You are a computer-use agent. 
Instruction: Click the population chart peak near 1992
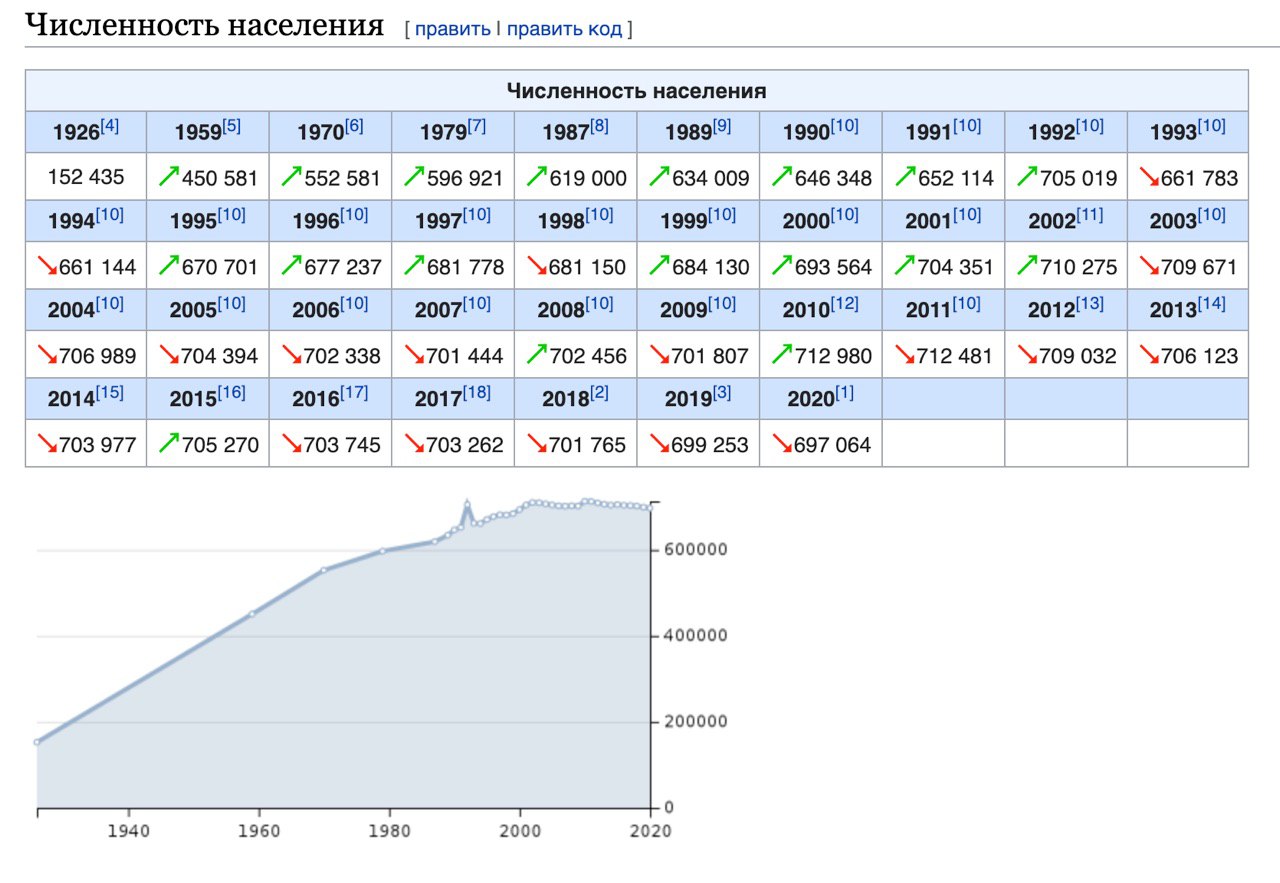tap(467, 503)
